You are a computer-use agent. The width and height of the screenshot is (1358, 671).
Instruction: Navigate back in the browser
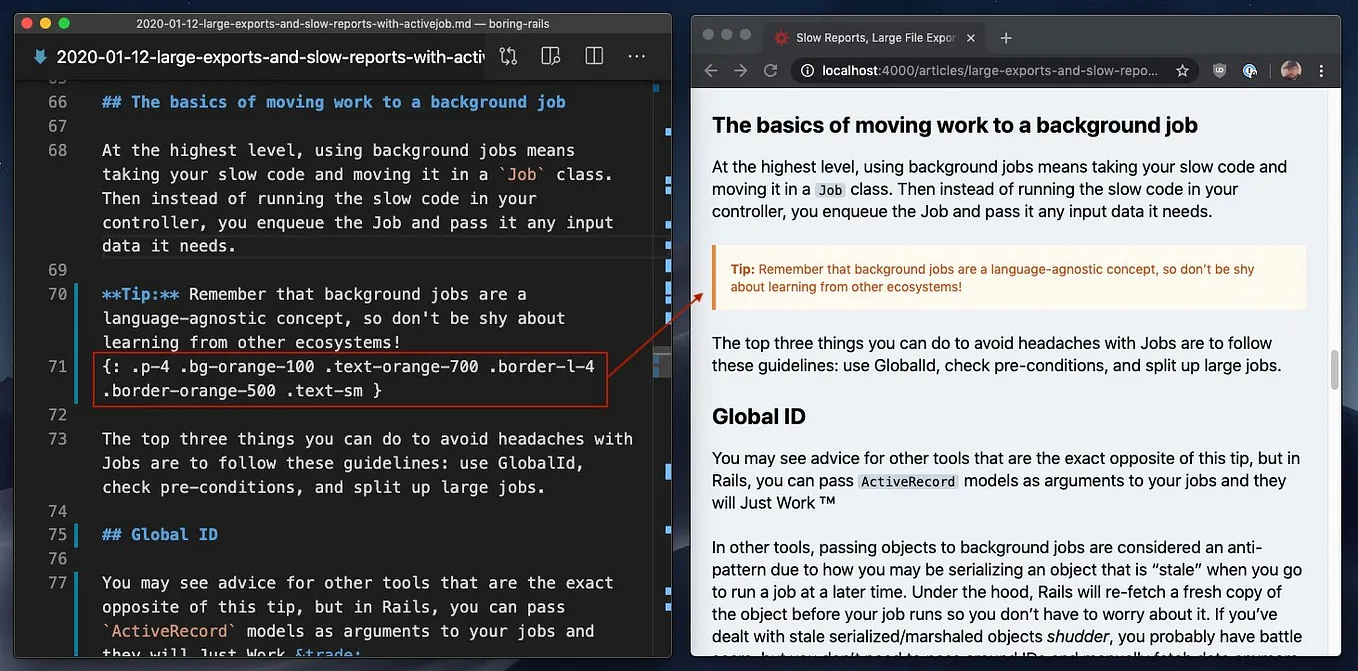click(x=710, y=70)
